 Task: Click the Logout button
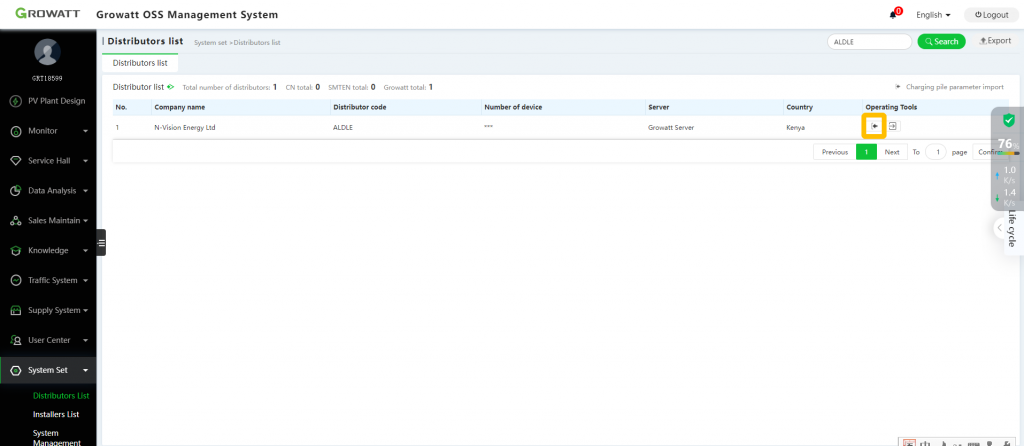pos(991,15)
